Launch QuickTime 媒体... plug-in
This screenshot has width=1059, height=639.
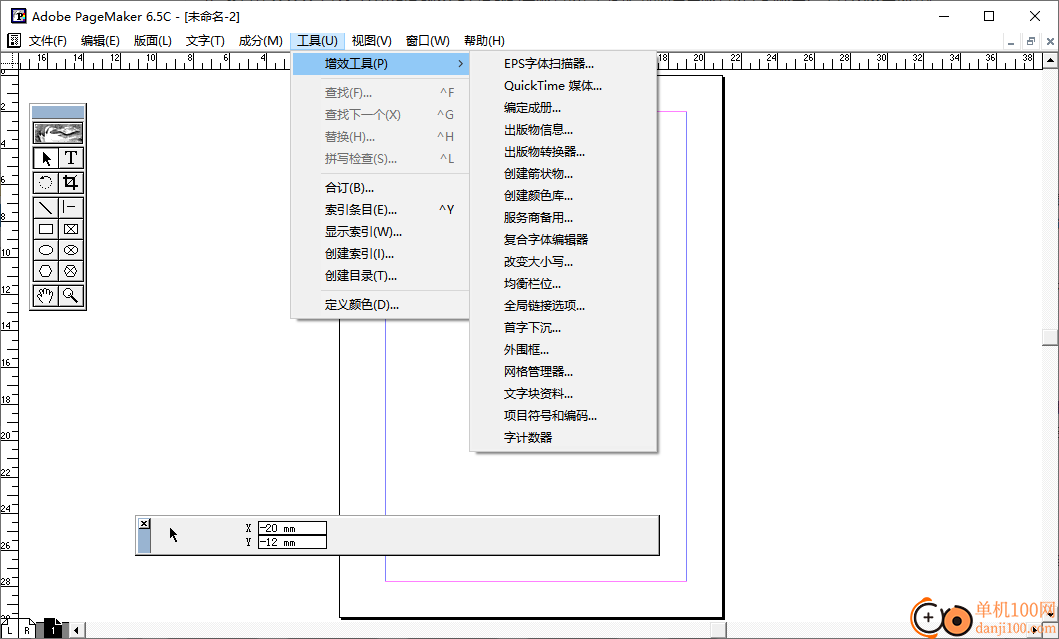(563, 86)
